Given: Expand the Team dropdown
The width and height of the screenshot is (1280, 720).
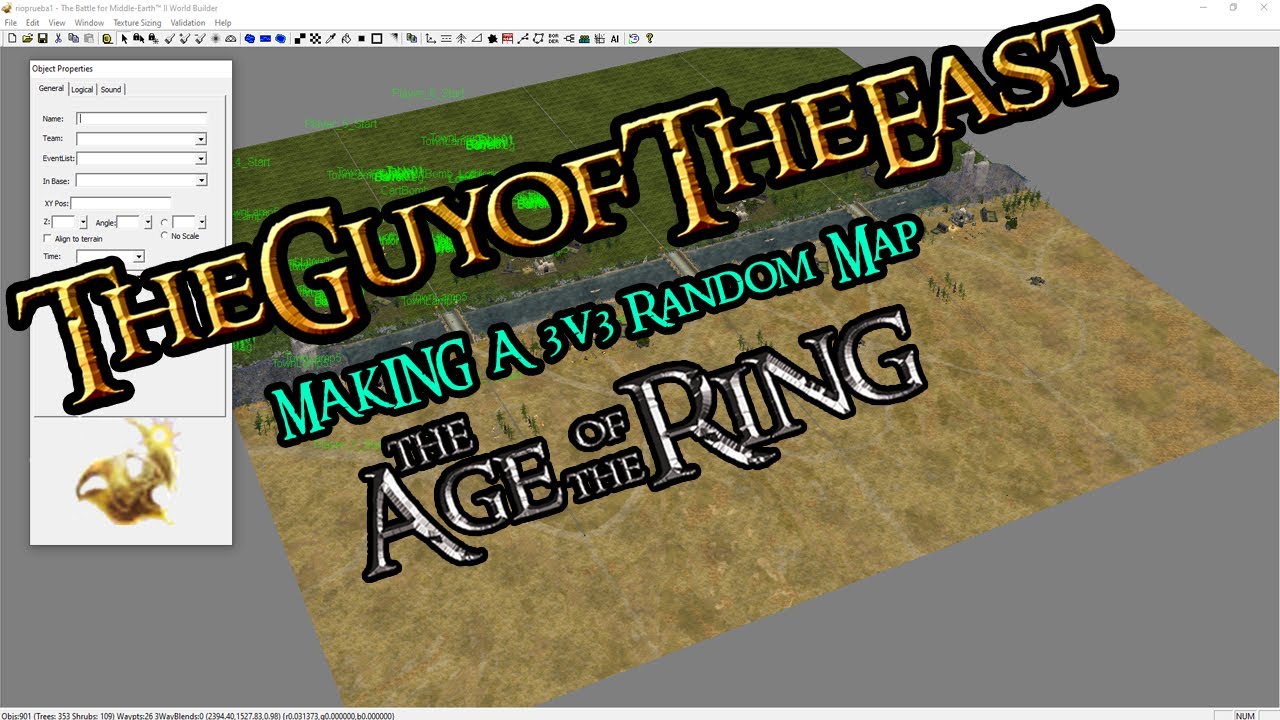Looking at the screenshot, I should pos(201,139).
